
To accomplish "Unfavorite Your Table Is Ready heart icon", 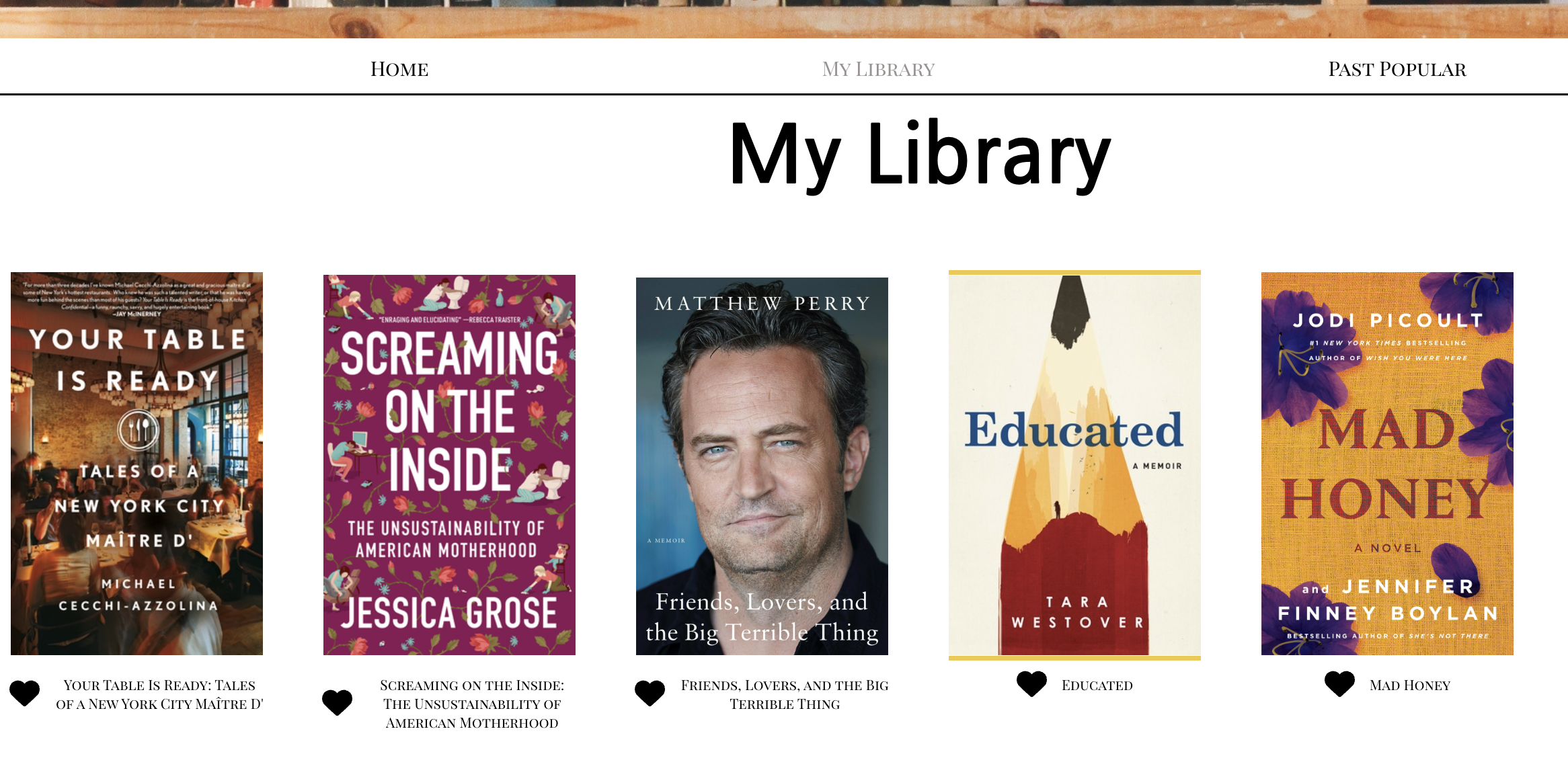I will point(25,693).
